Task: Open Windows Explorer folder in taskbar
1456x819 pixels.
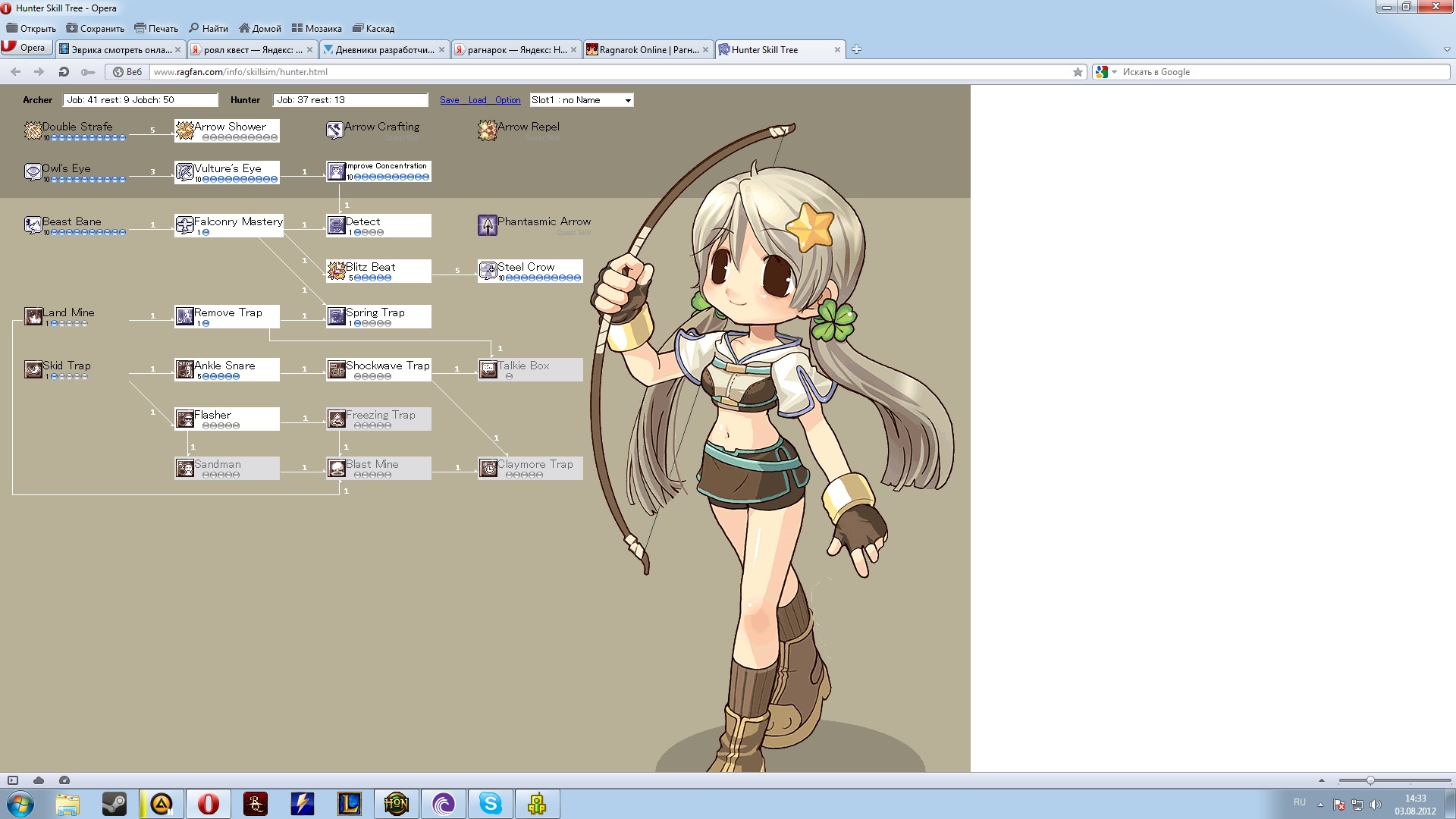Action: [x=67, y=804]
